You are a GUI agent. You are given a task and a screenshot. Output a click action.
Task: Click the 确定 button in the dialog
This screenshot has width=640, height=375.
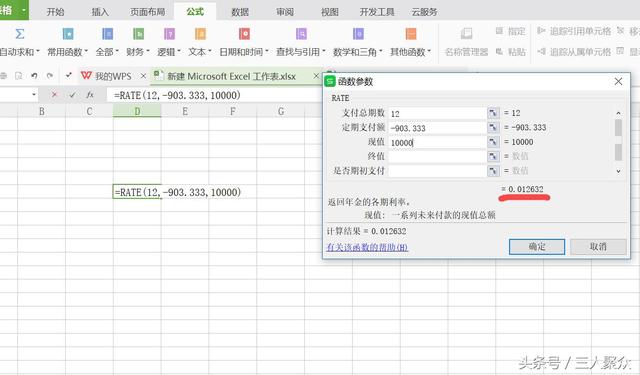coord(537,246)
